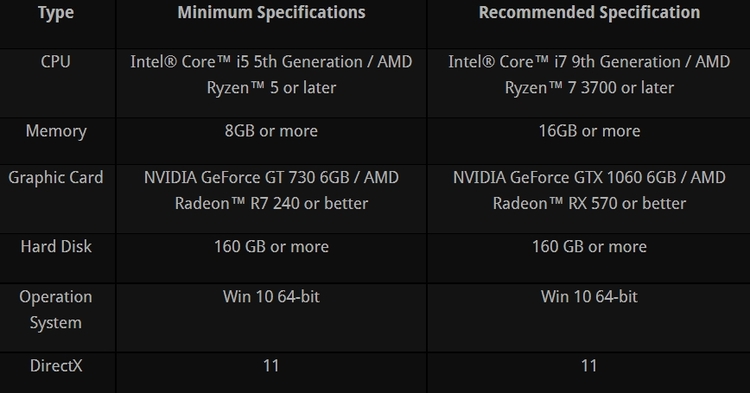The width and height of the screenshot is (750, 393).
Task: Click the Intel Core i7 9th Generation cell
Action: (589, 75)
